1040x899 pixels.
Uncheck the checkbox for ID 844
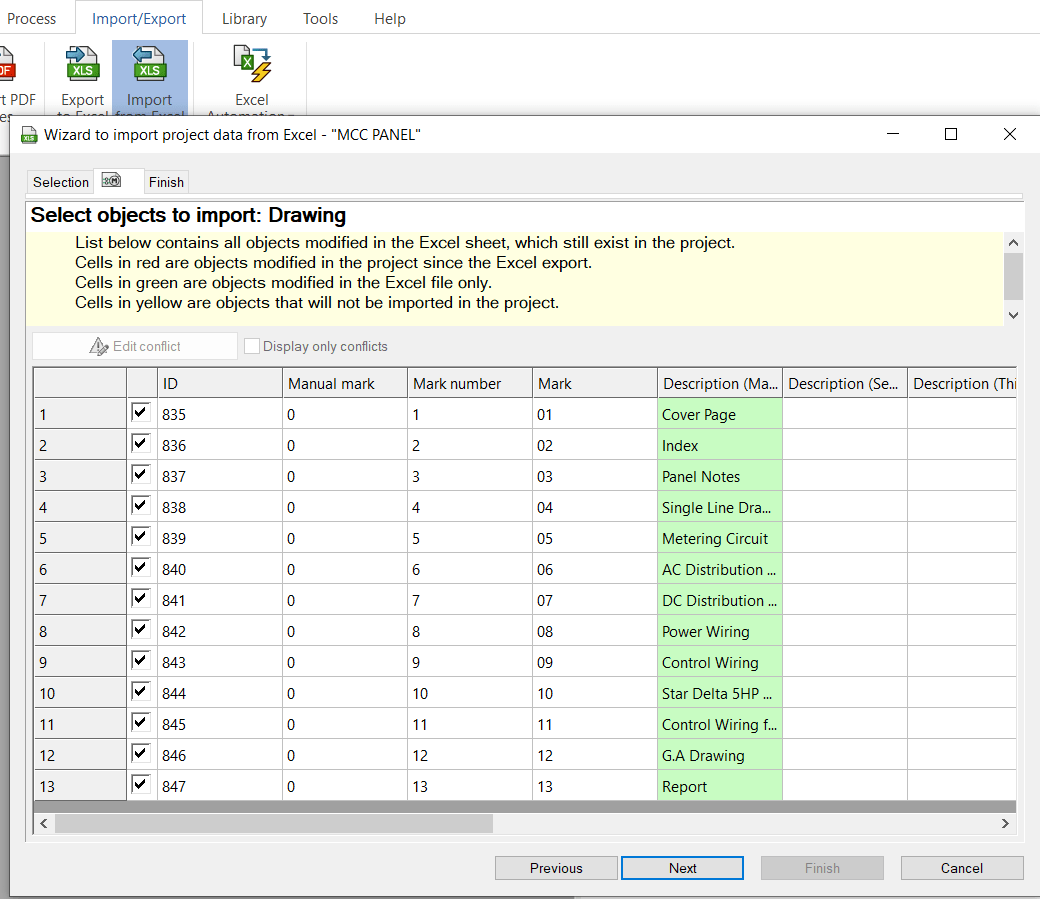click(141, 691)
